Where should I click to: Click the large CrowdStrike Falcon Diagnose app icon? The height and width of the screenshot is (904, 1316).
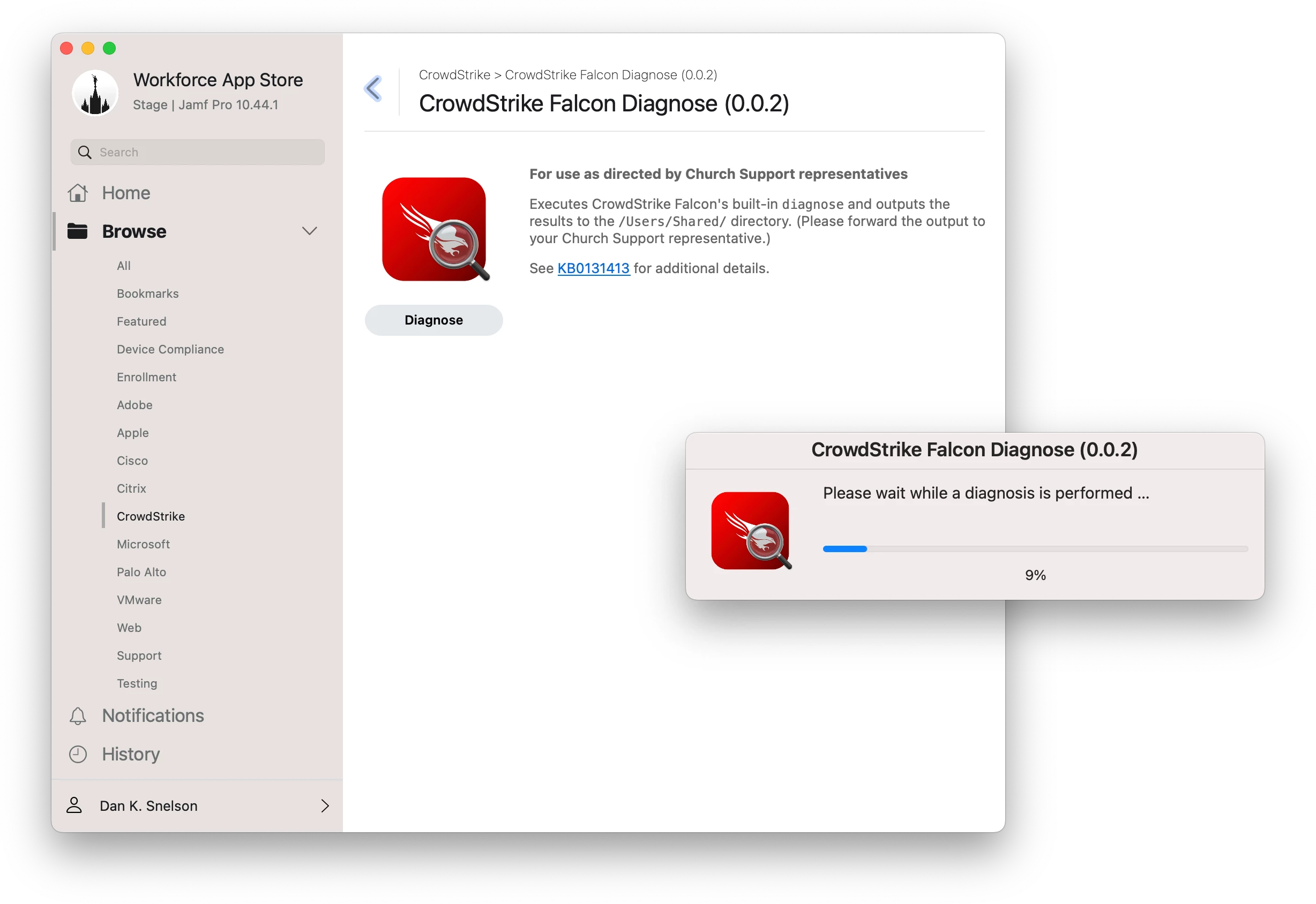[435, 229]
